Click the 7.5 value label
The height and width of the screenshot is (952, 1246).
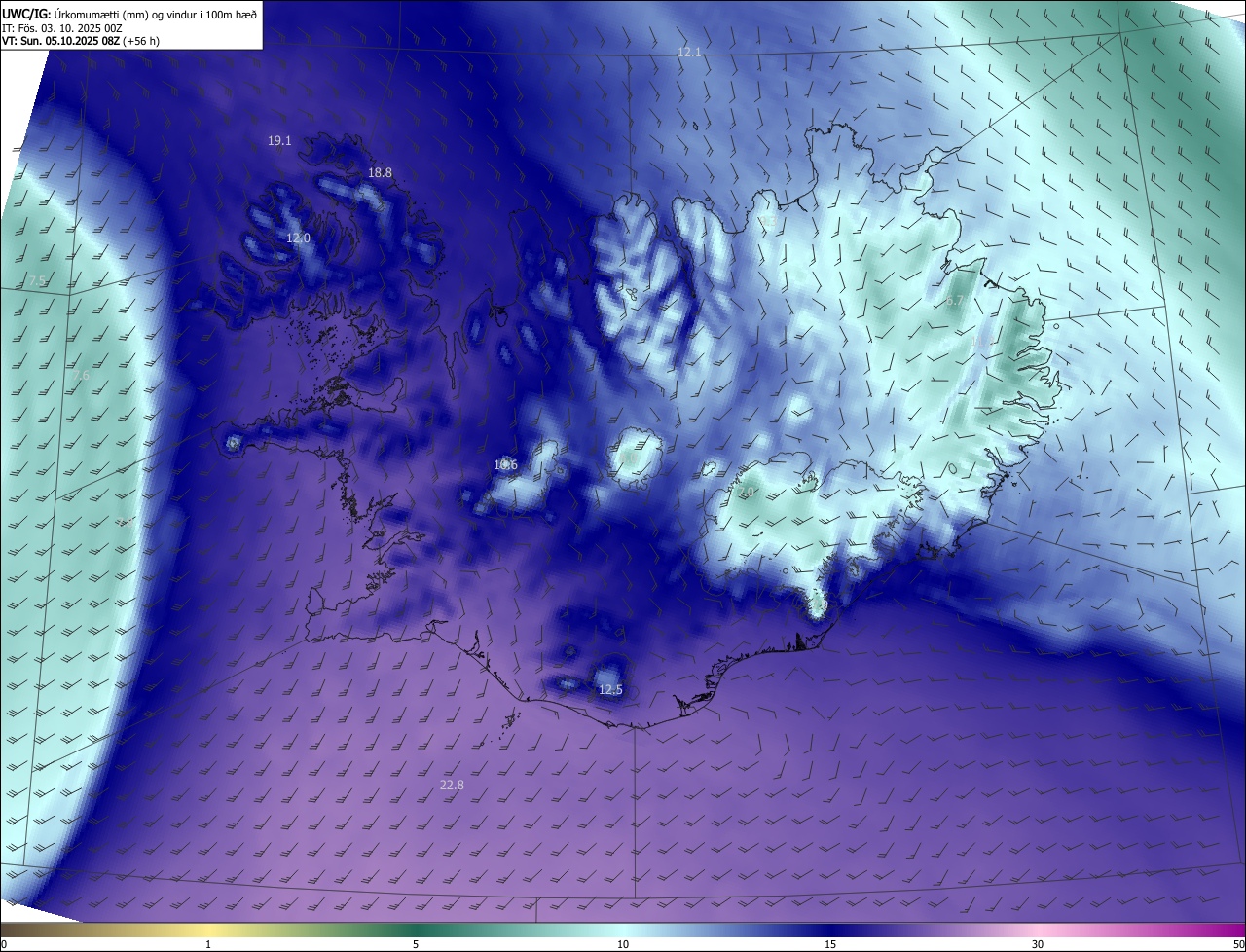(37, 281)
